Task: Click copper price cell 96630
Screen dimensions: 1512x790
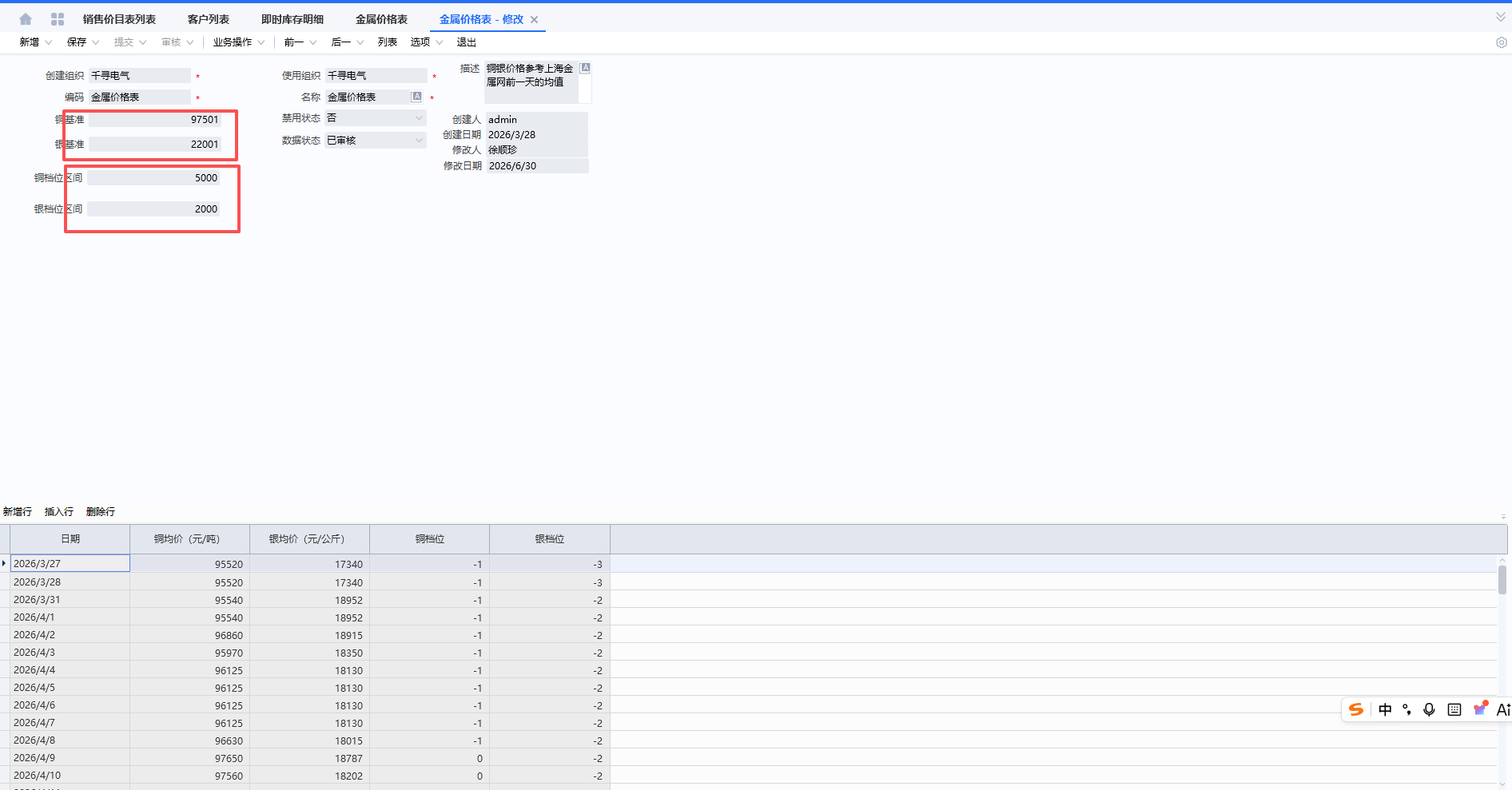Action: coord(190,740)
